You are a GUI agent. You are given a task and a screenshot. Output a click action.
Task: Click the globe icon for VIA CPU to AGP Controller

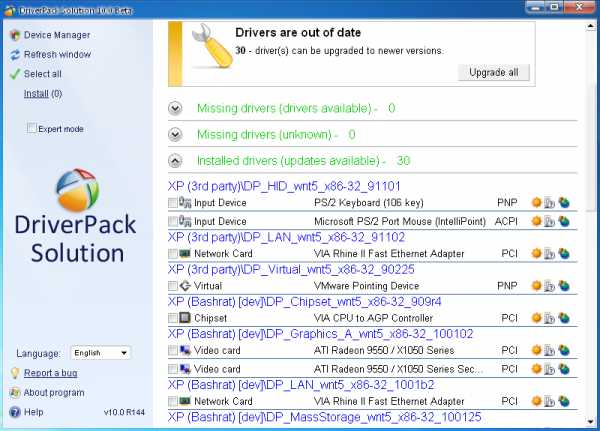point(564,318)
